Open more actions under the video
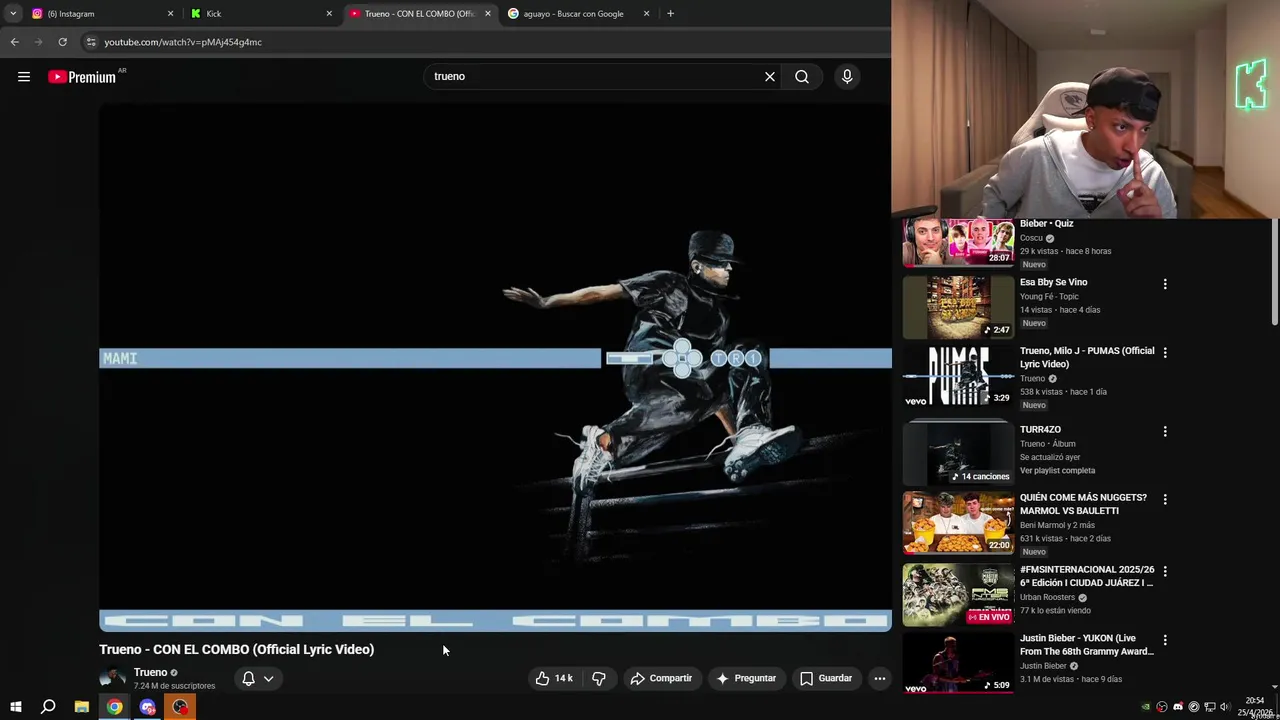Screen dimensions: 1280x720 click(x=880, y=678)
